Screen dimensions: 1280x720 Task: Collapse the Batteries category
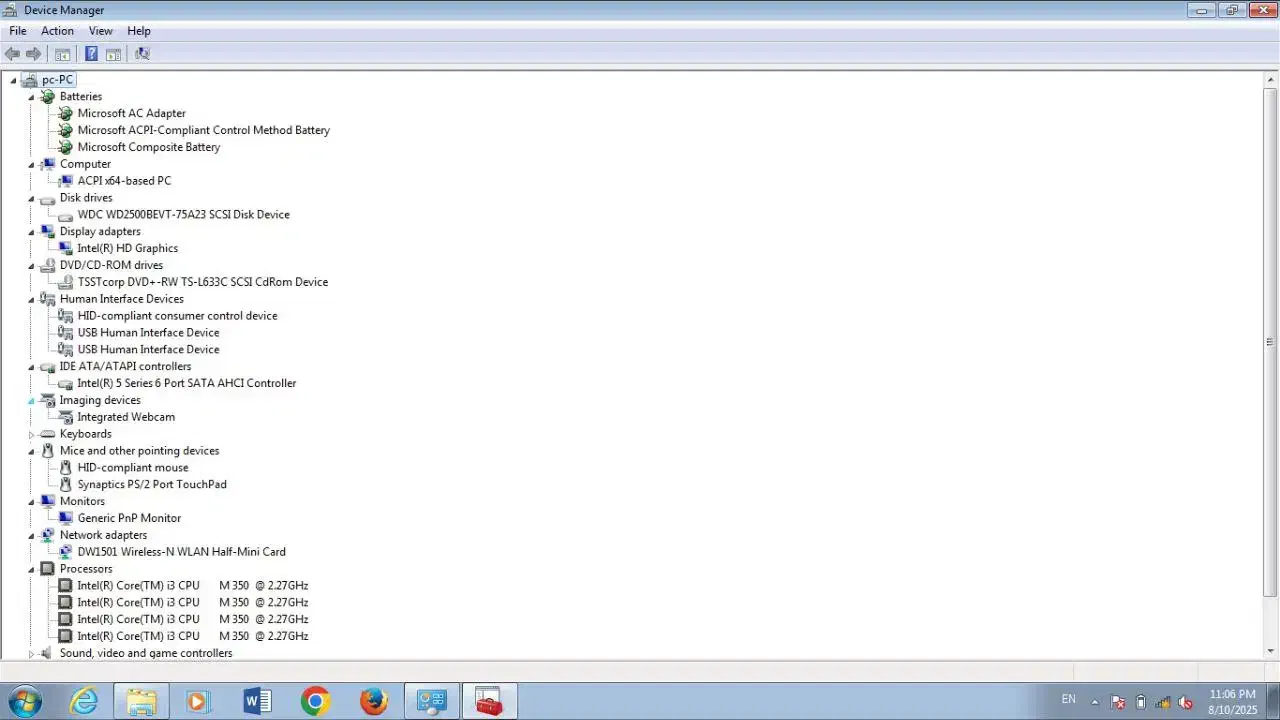tap(31, 98)
